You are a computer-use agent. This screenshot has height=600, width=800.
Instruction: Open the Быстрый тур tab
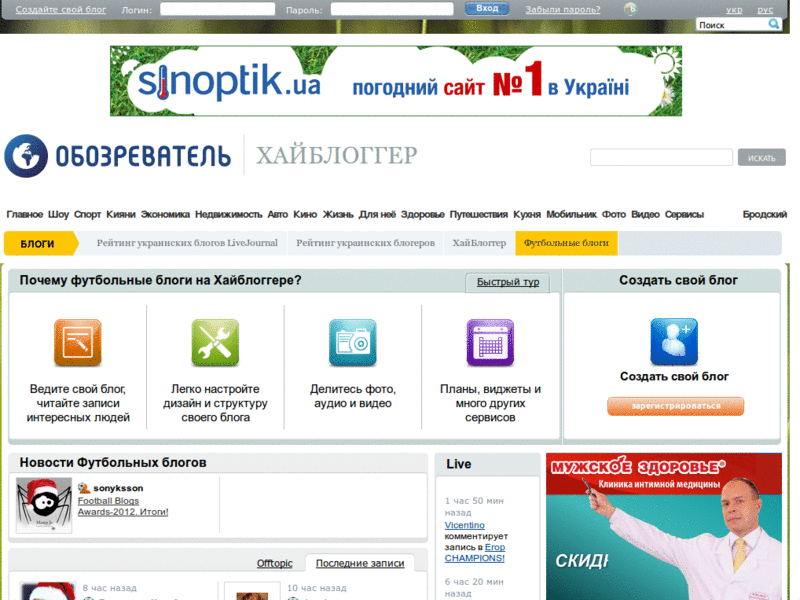508,282
